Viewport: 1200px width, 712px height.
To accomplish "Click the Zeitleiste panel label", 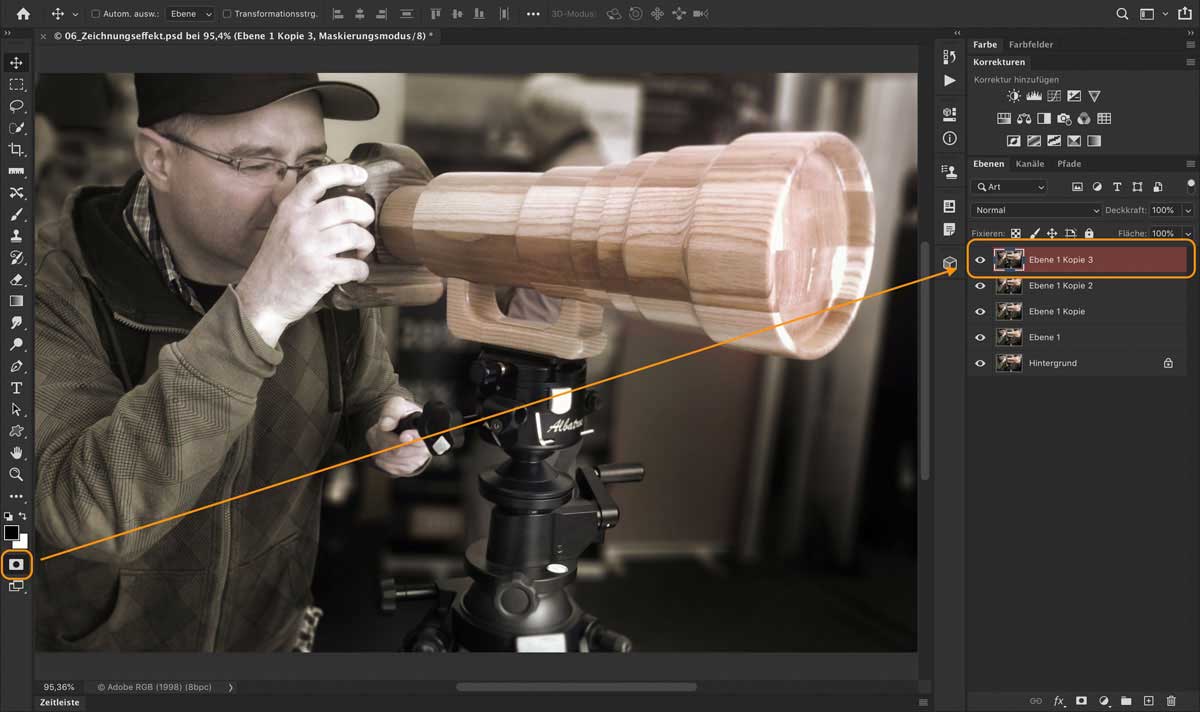I will click(x=60, y=703).
